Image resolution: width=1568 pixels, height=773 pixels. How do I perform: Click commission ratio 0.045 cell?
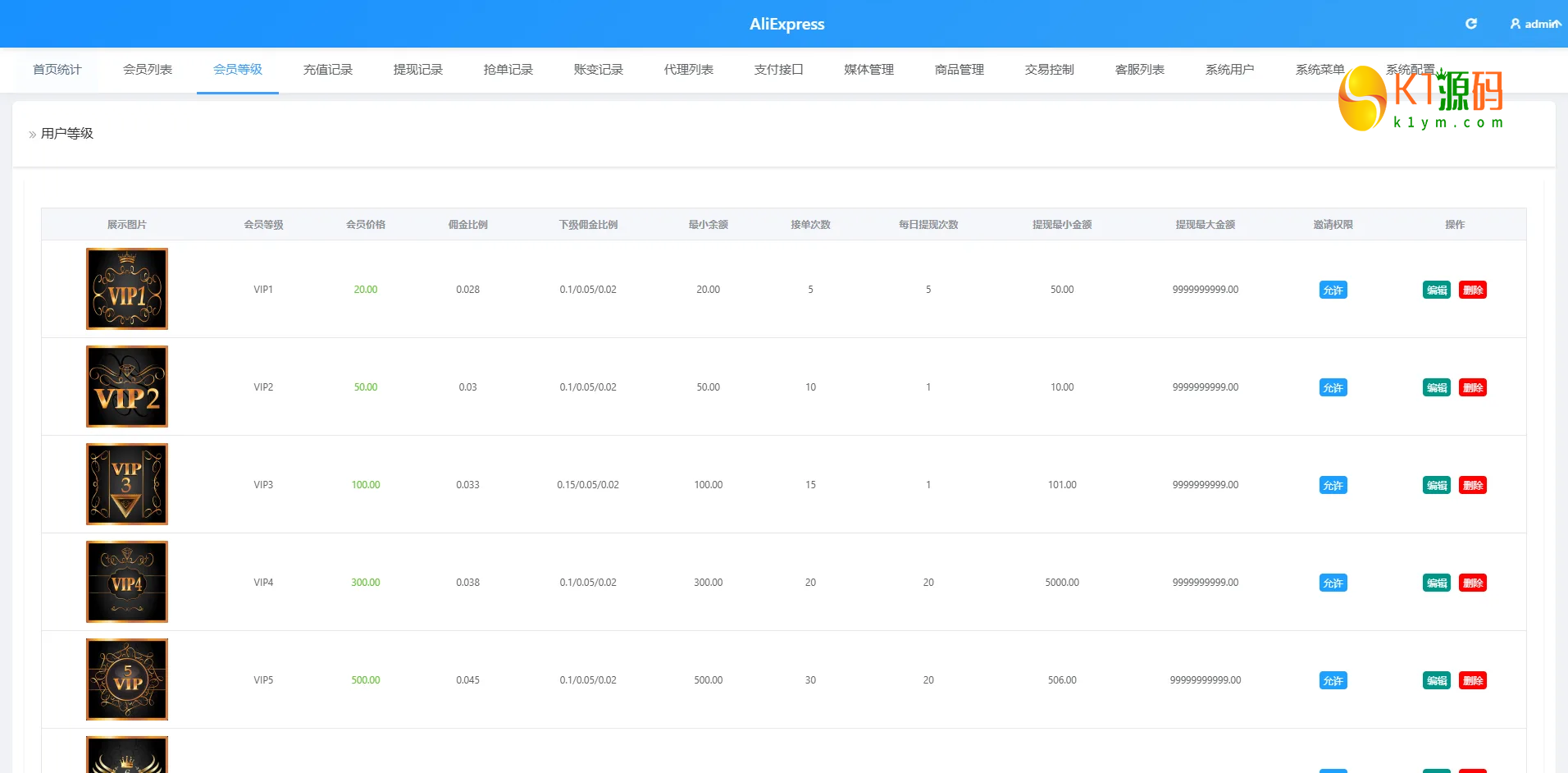tap(468, 680)
